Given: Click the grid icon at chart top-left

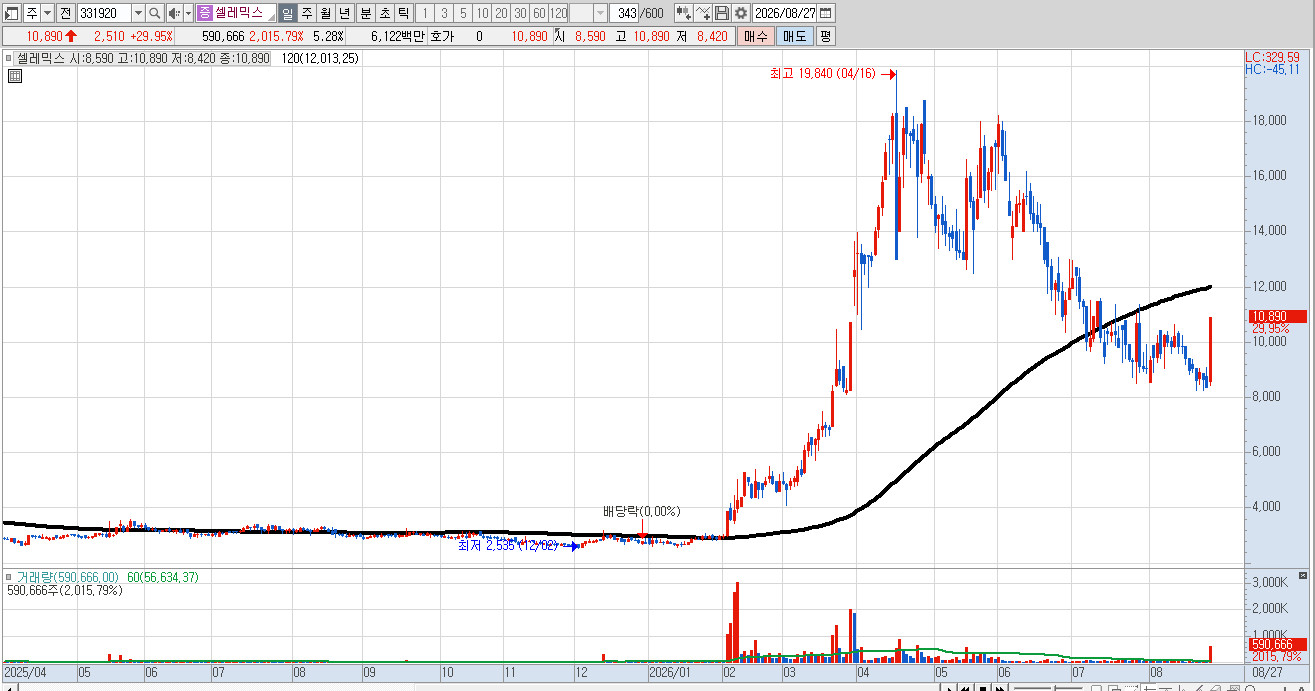Looking at the screenshot, I should pos(14,75).
